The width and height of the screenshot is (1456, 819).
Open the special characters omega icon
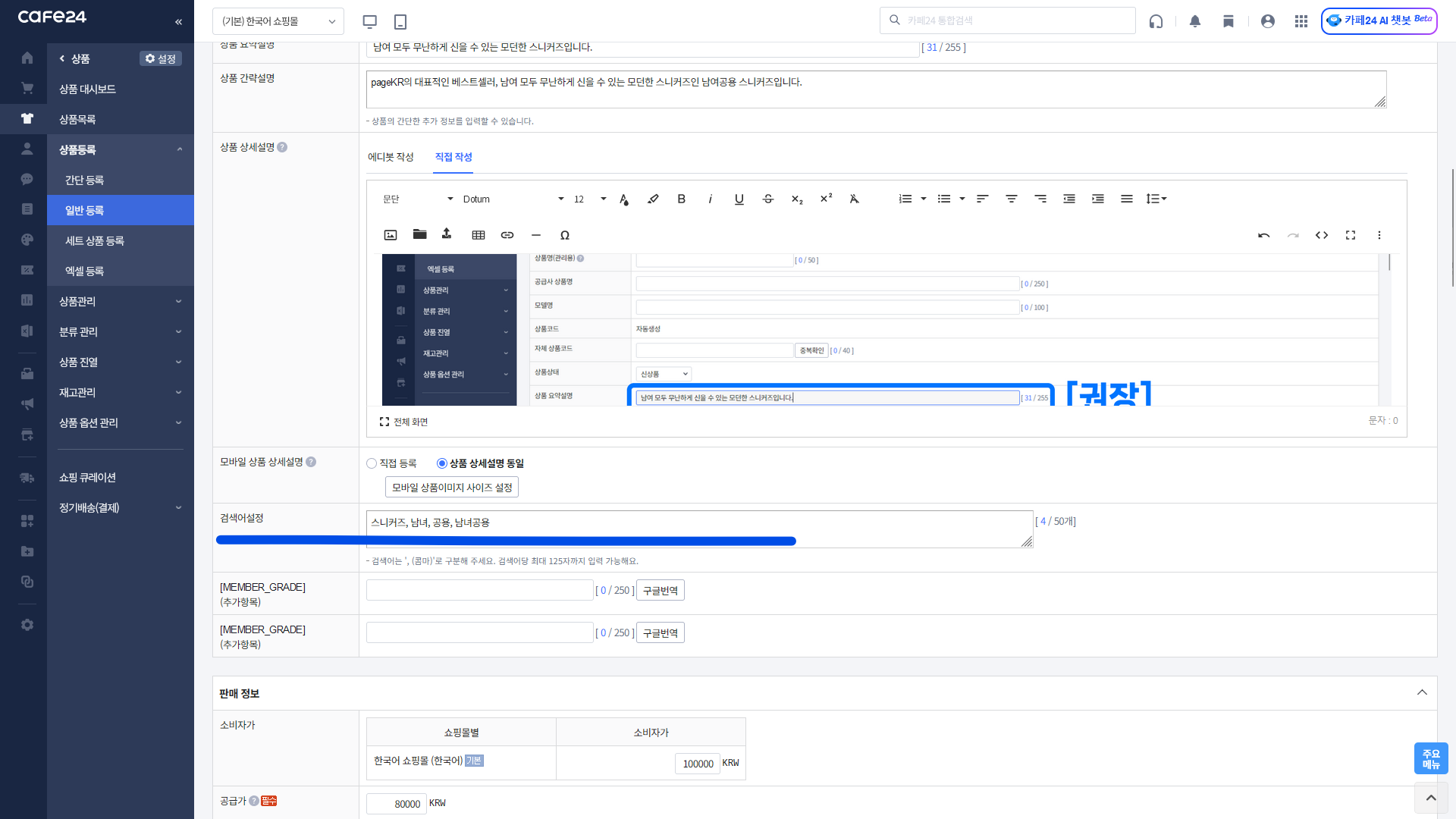point(564,235)
